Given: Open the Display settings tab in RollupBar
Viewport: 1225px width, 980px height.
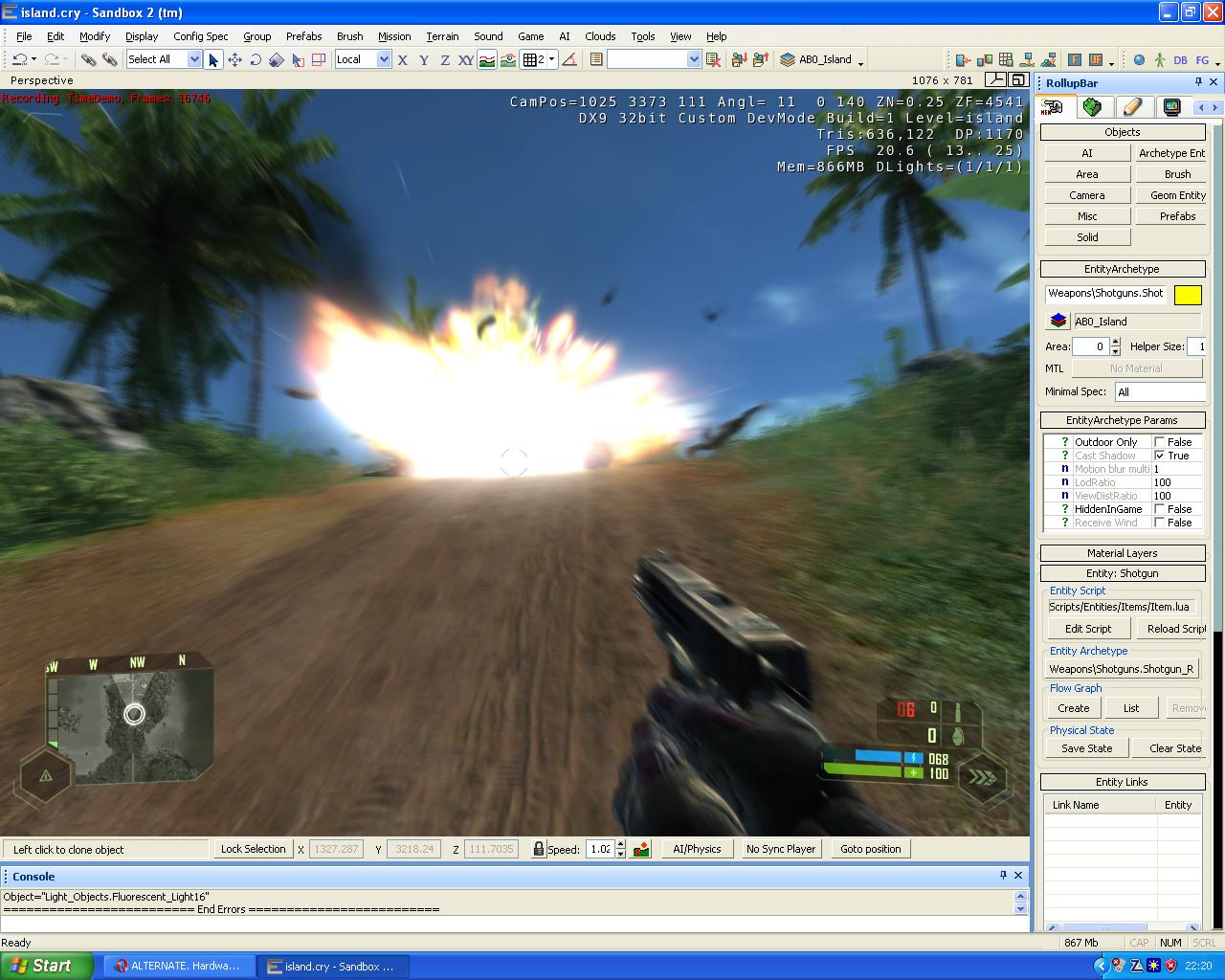Looking at the screenshot, I should point(1171,107).
